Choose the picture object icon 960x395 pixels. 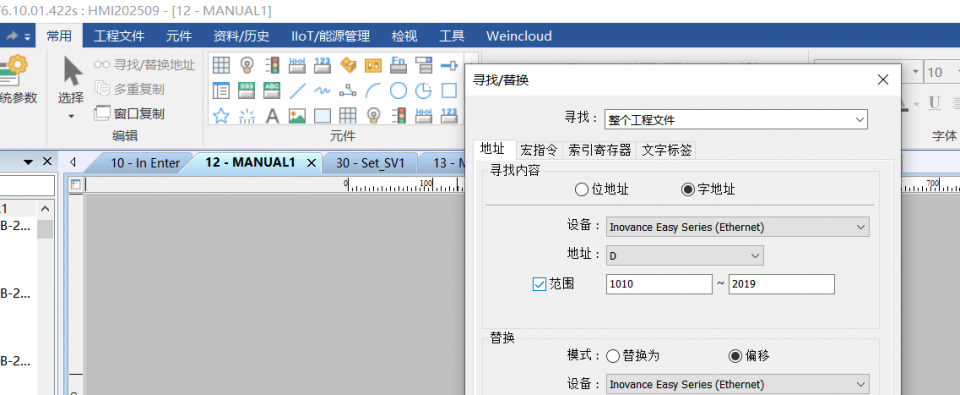click(x=297, y=116)
